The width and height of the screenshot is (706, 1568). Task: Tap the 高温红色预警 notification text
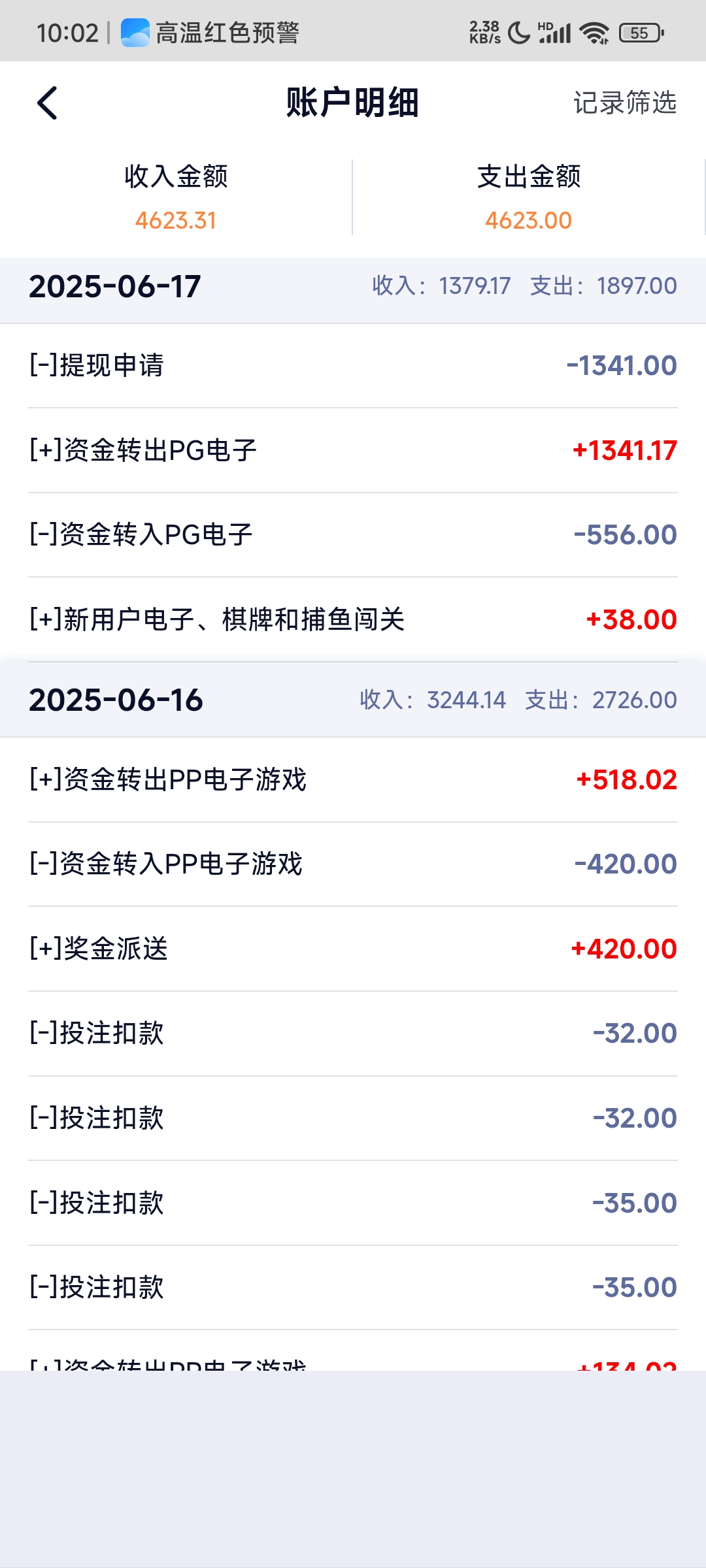pyautogui.click(x=227, y=33)
